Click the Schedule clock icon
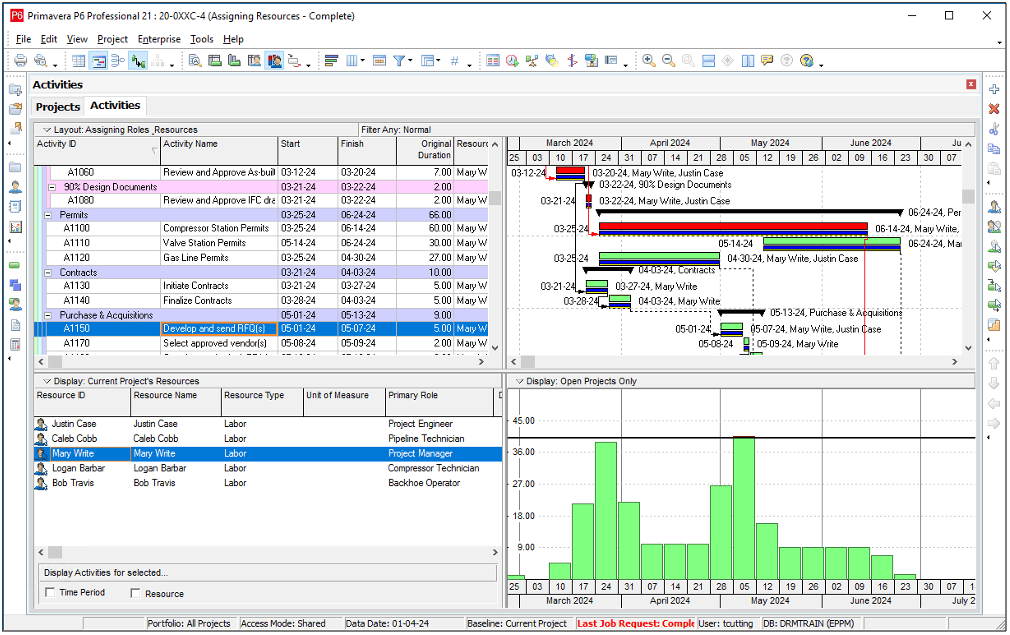This screenshot has width=1010, height=635. click(512, 61)
